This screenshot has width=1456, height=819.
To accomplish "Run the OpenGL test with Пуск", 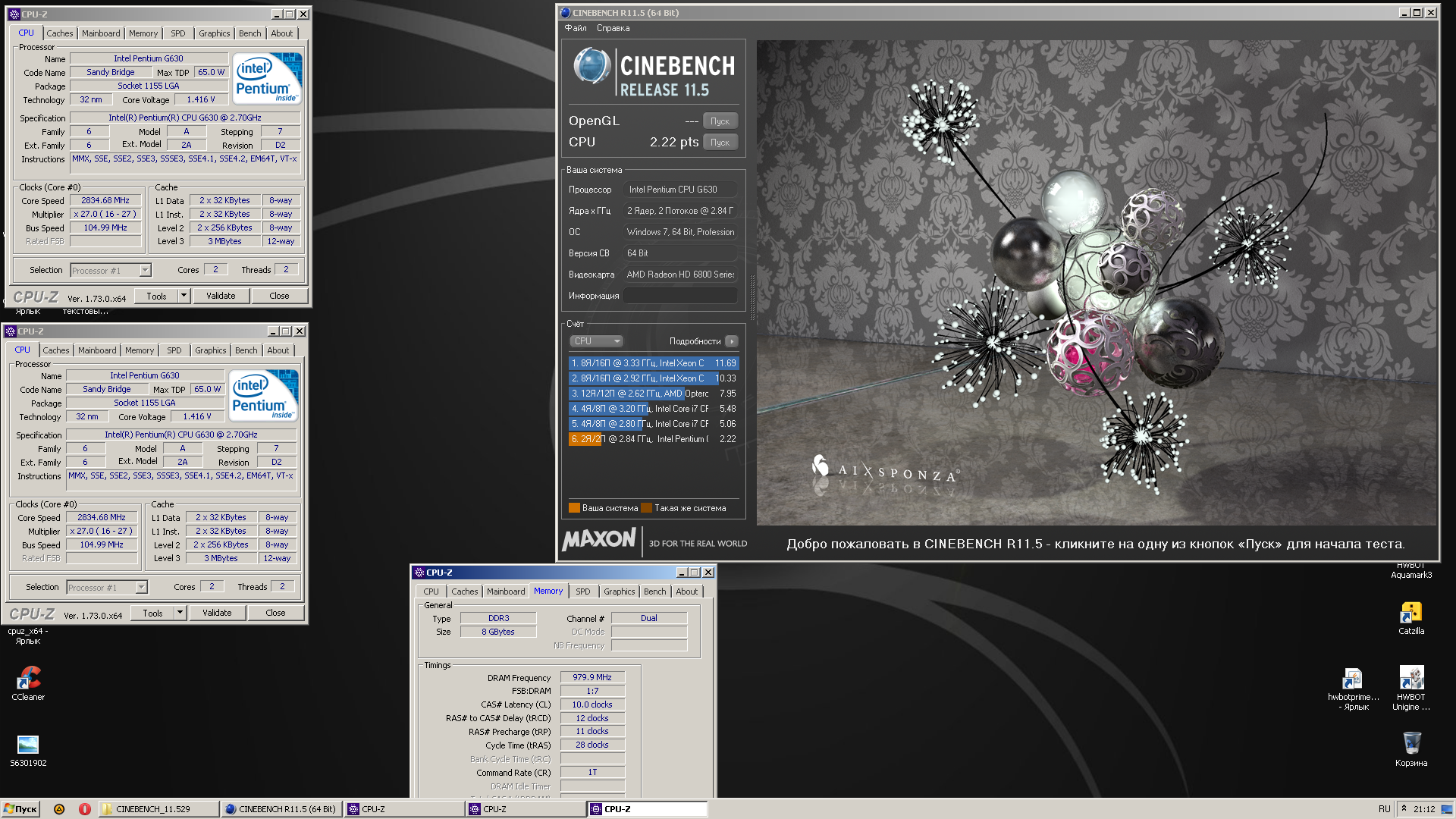I will [x=720, y=121].
